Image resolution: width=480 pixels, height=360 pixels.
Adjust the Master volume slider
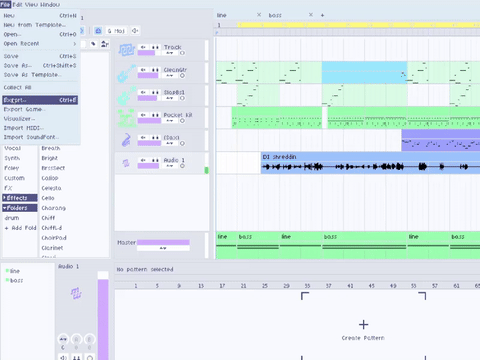[x=163, y=242]
